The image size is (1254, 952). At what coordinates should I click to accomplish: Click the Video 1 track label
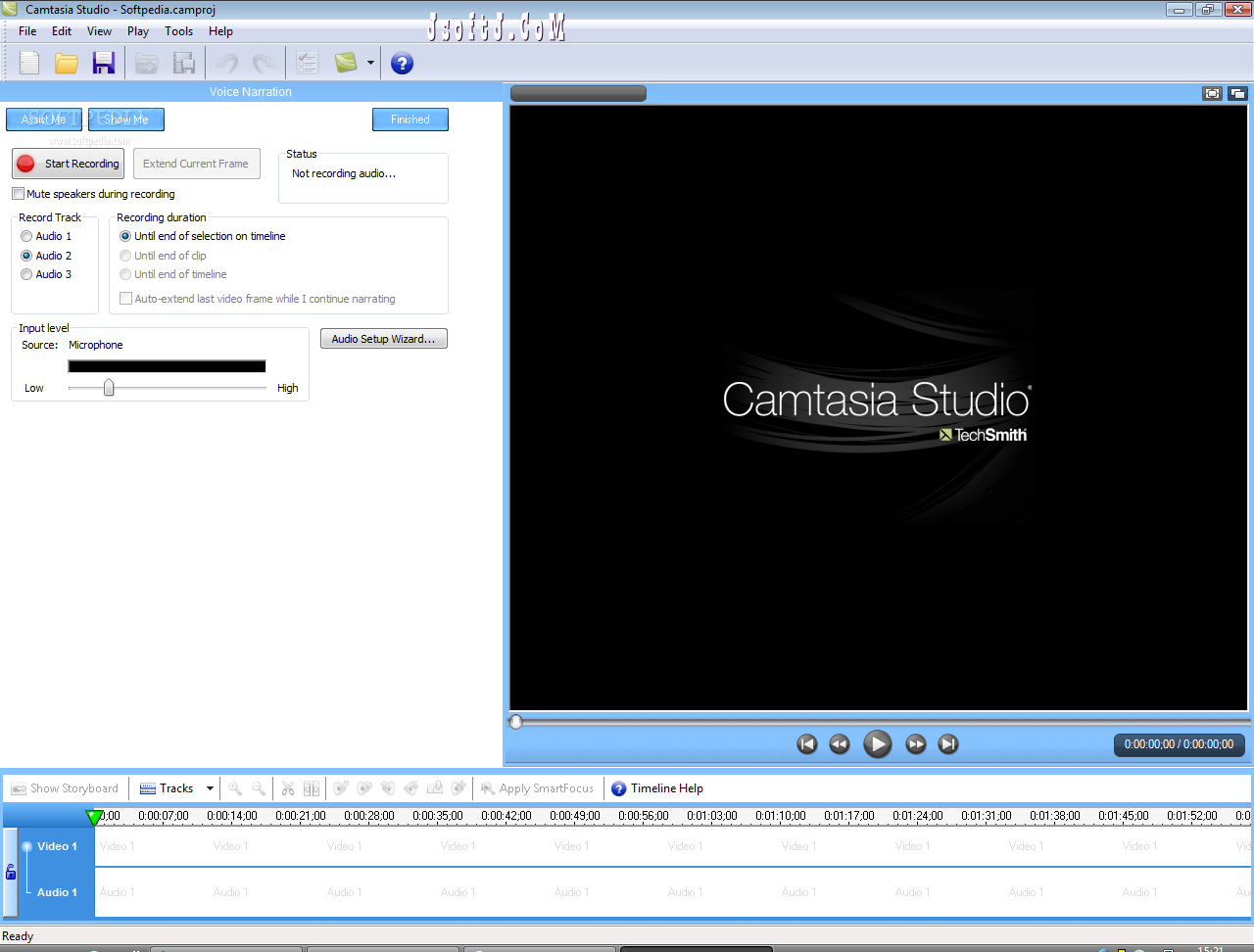point(57,846)
